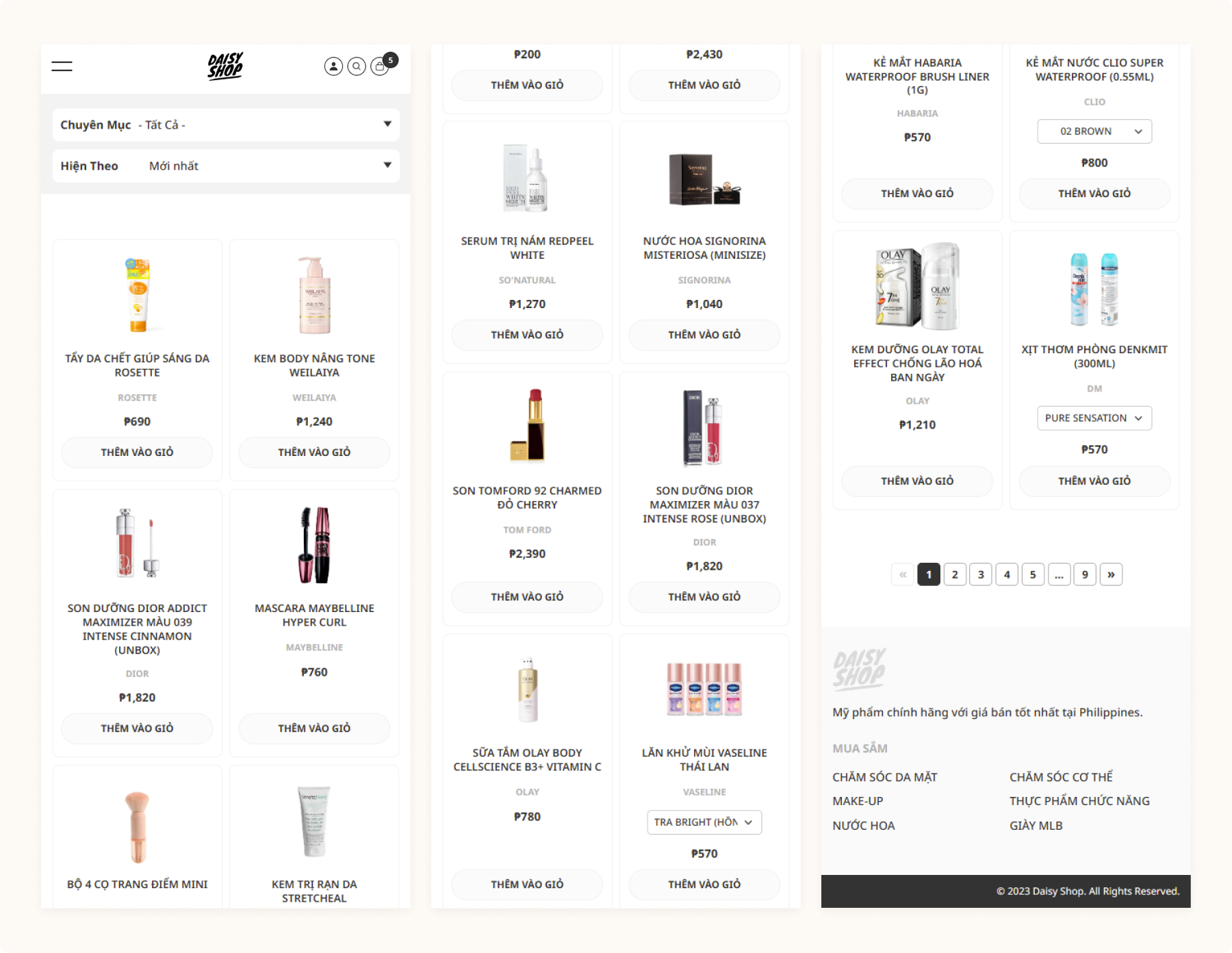Add Kem Dưỡng Olay Total Effect to cart
1232x953 pixels.
(x=917, y=481)
